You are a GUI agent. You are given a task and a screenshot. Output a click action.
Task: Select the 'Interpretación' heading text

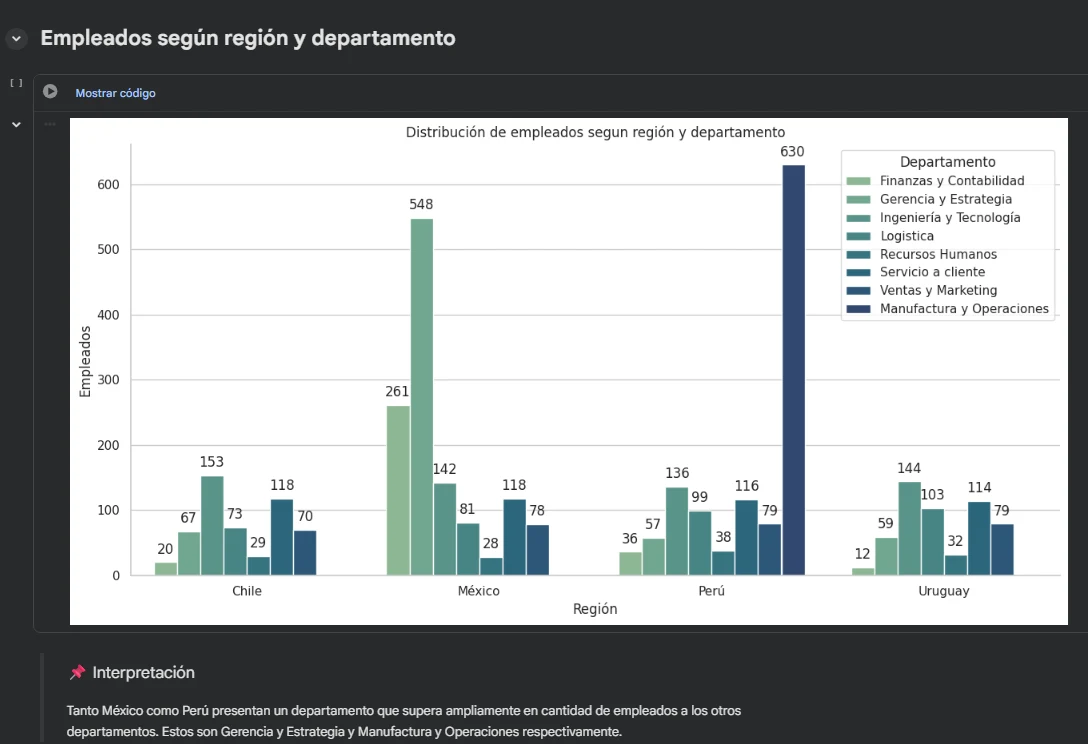click(x=144, y=673)
